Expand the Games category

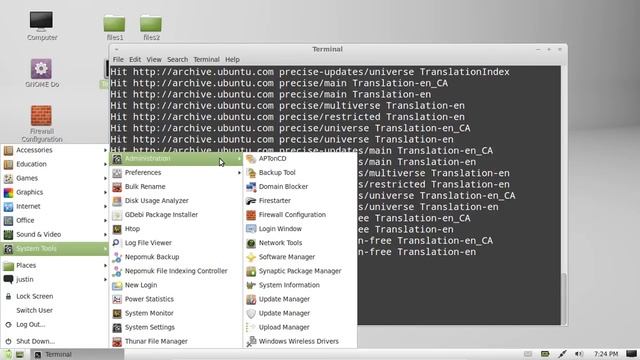pos(54,178)
